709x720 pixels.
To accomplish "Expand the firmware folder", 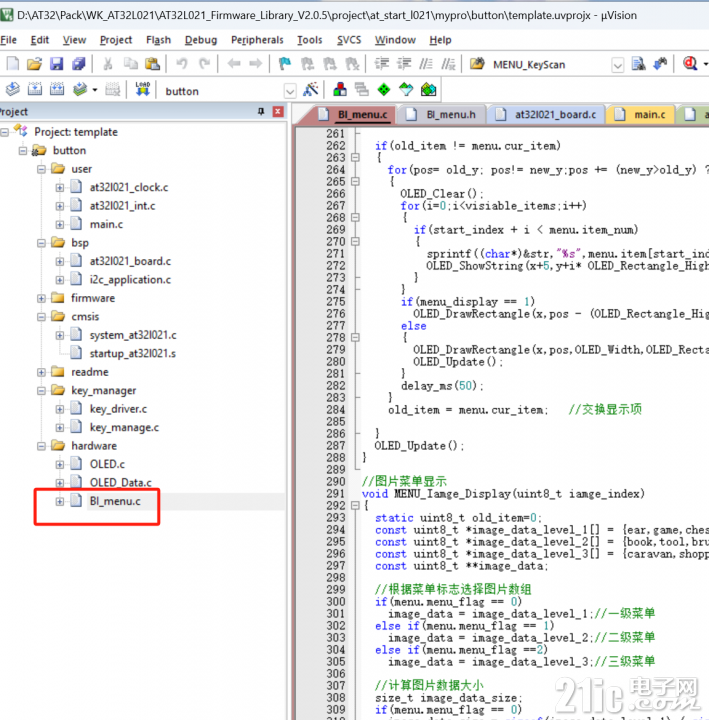I will click(41, 298).
